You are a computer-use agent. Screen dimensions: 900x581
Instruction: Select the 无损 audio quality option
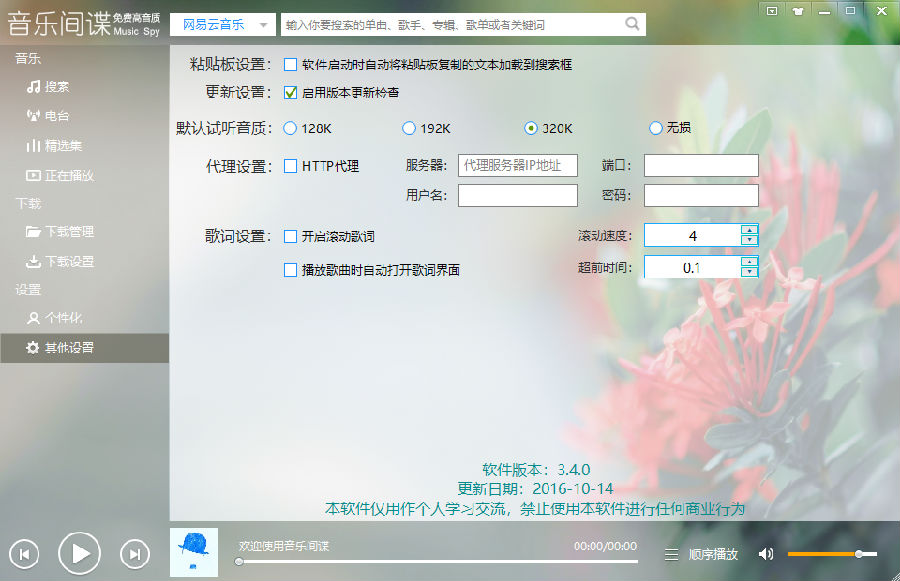click(x=656, y=128)
